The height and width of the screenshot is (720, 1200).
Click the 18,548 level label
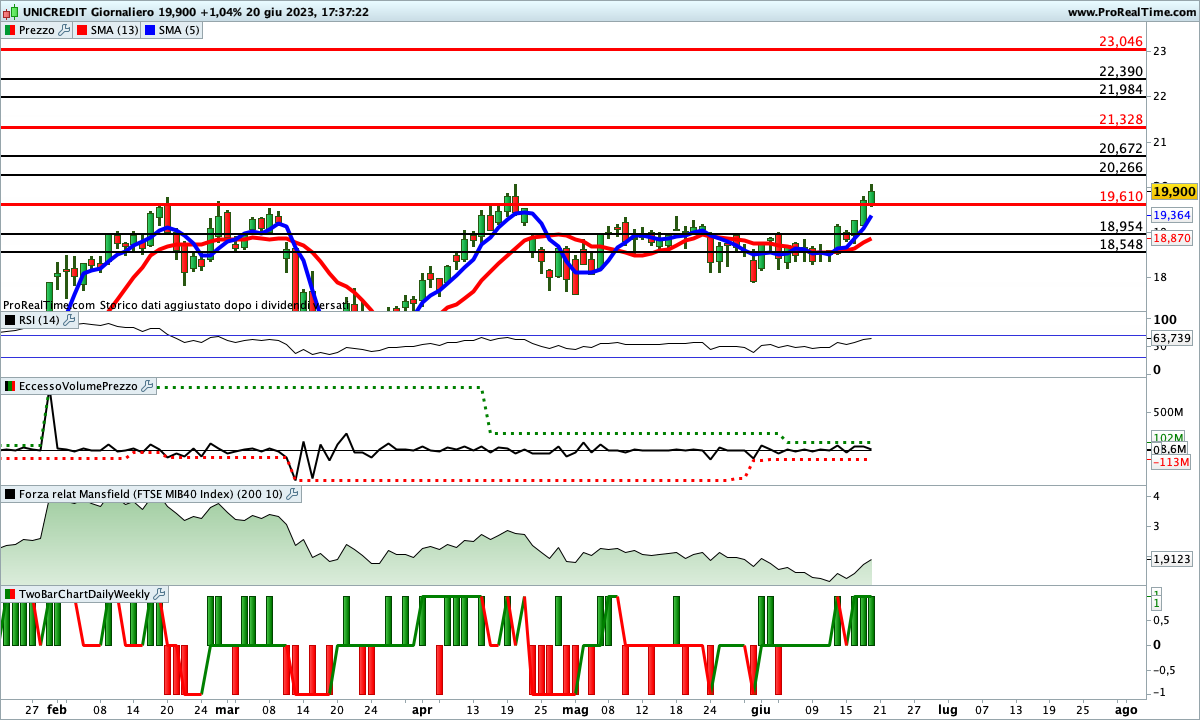tap(1120, 244)
